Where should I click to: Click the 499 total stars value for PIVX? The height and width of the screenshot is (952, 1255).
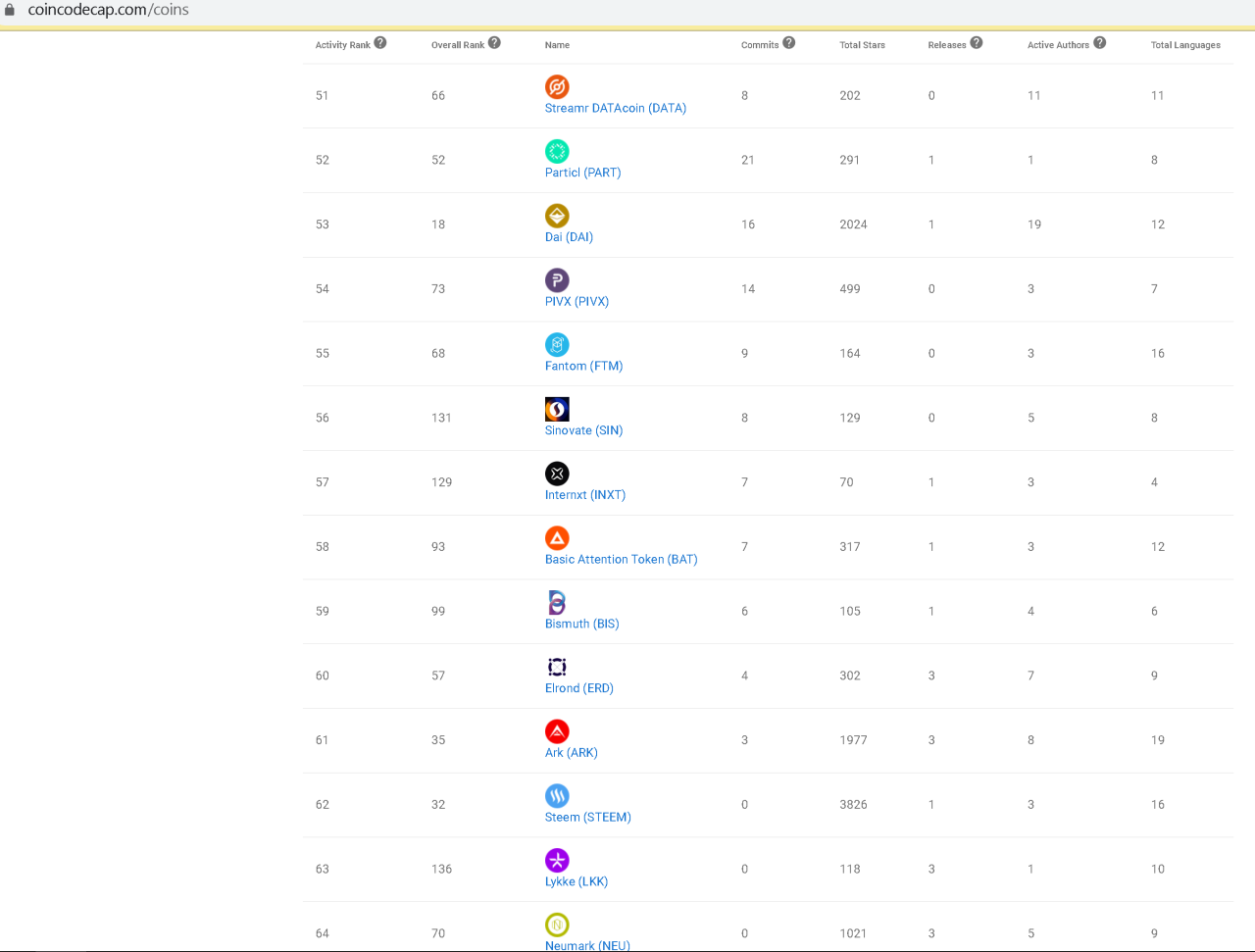[850, 289]
